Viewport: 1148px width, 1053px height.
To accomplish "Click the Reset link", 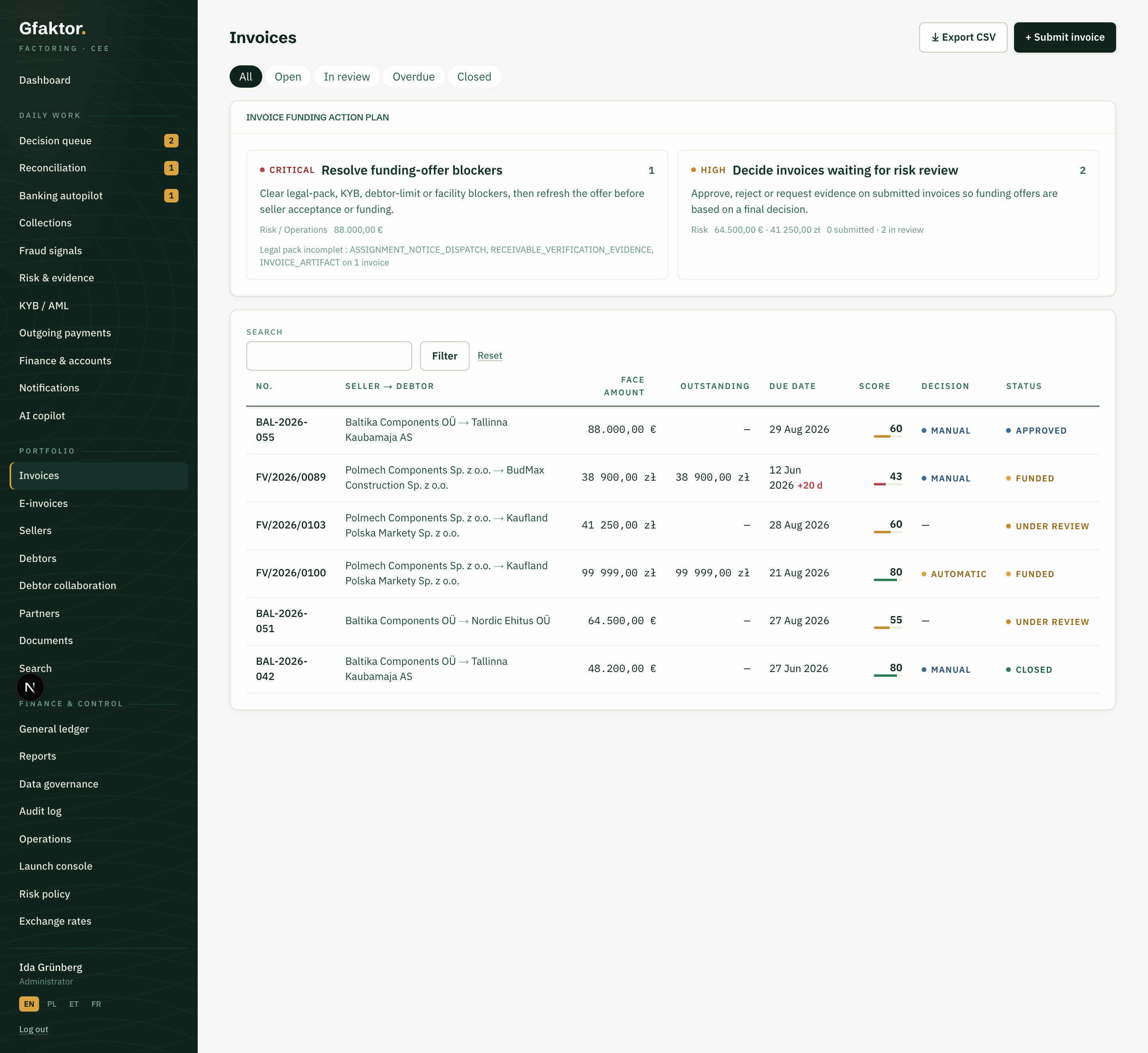I will pos(489,355).
